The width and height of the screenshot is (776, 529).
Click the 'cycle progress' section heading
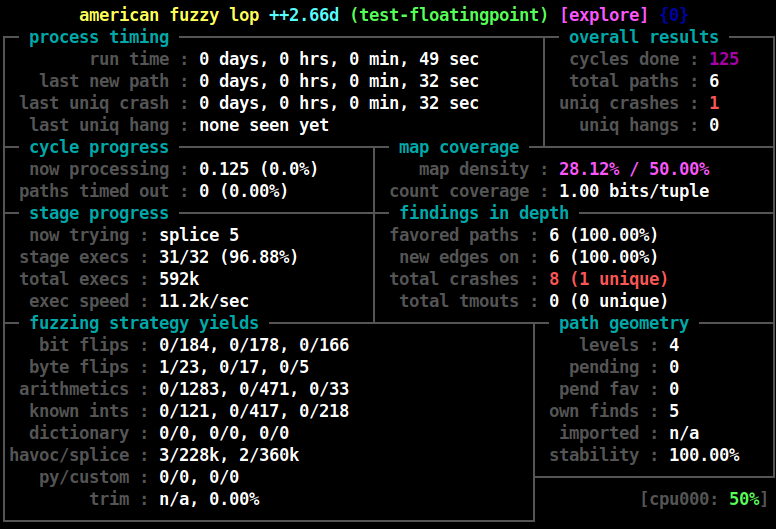[x=99, y=147]
